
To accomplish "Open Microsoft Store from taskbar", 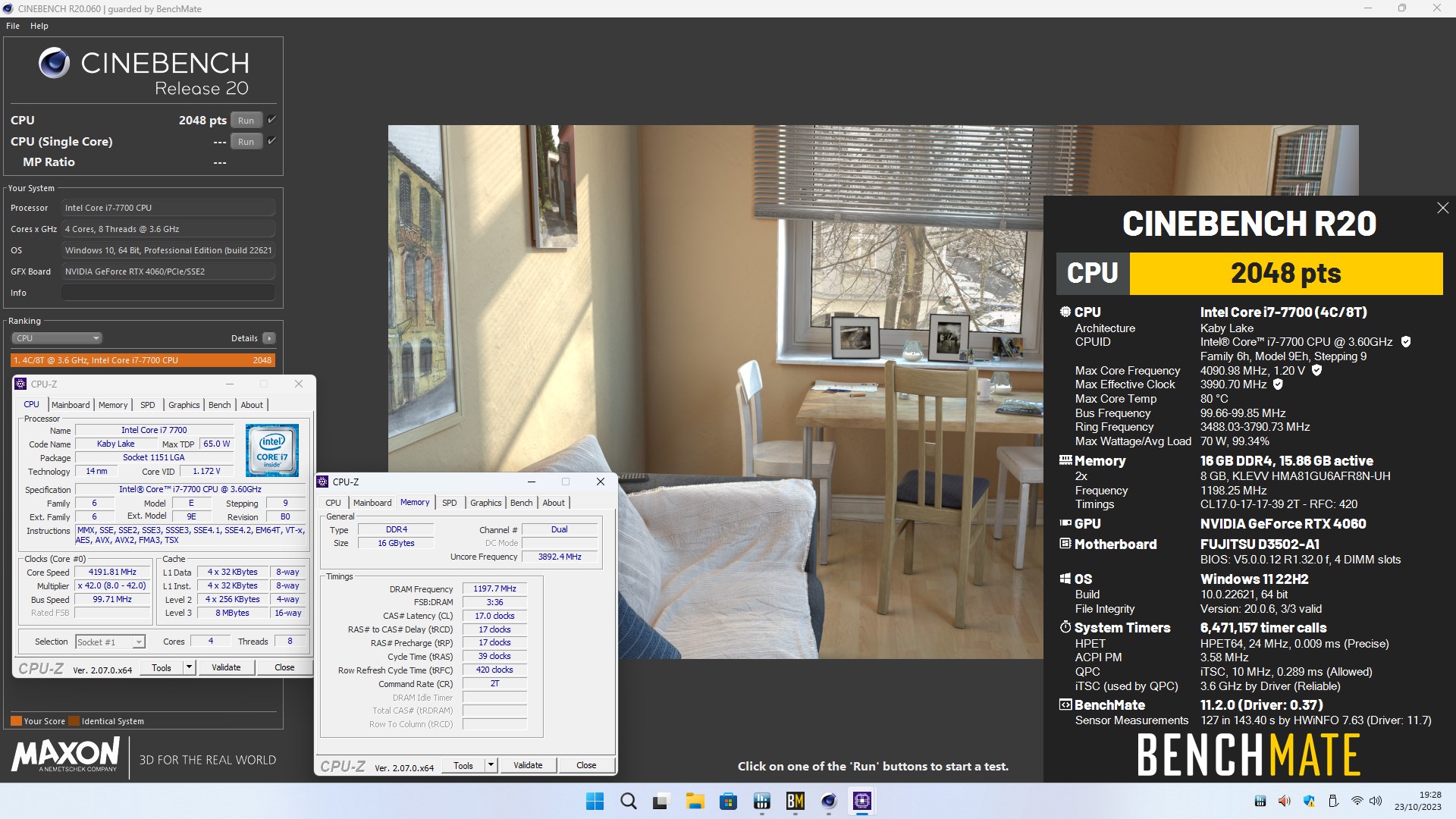I will tap(728, 802).
